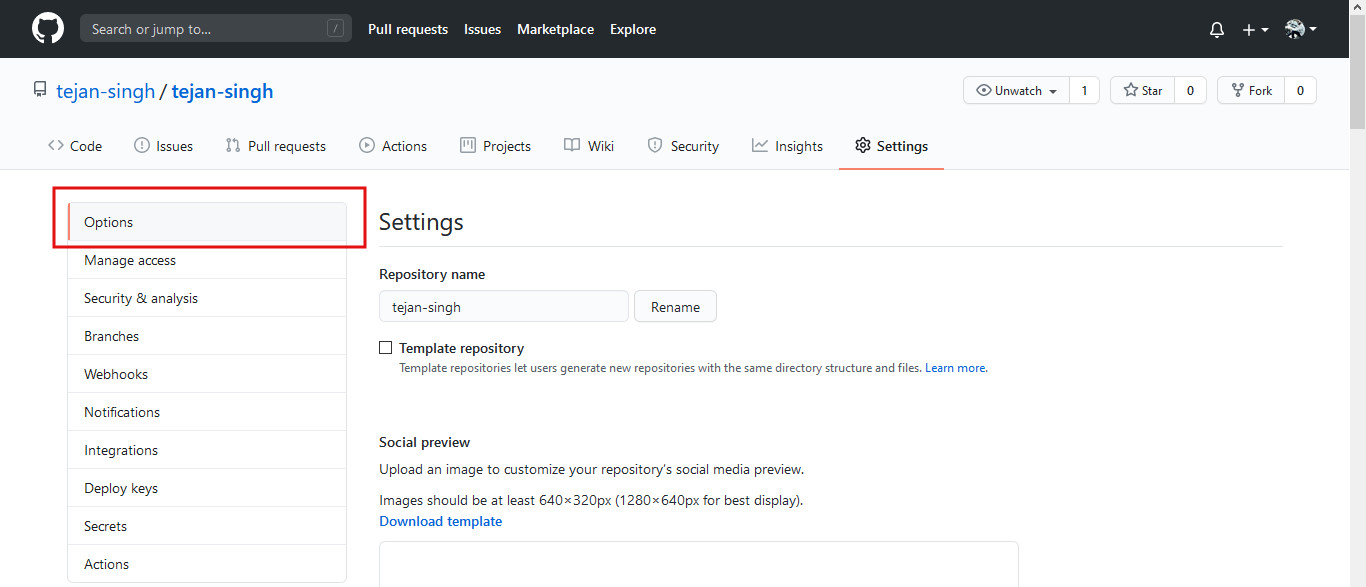Open Secrets settings
The height and width of the screenshot is (587, 1366).
coord(207,526)
